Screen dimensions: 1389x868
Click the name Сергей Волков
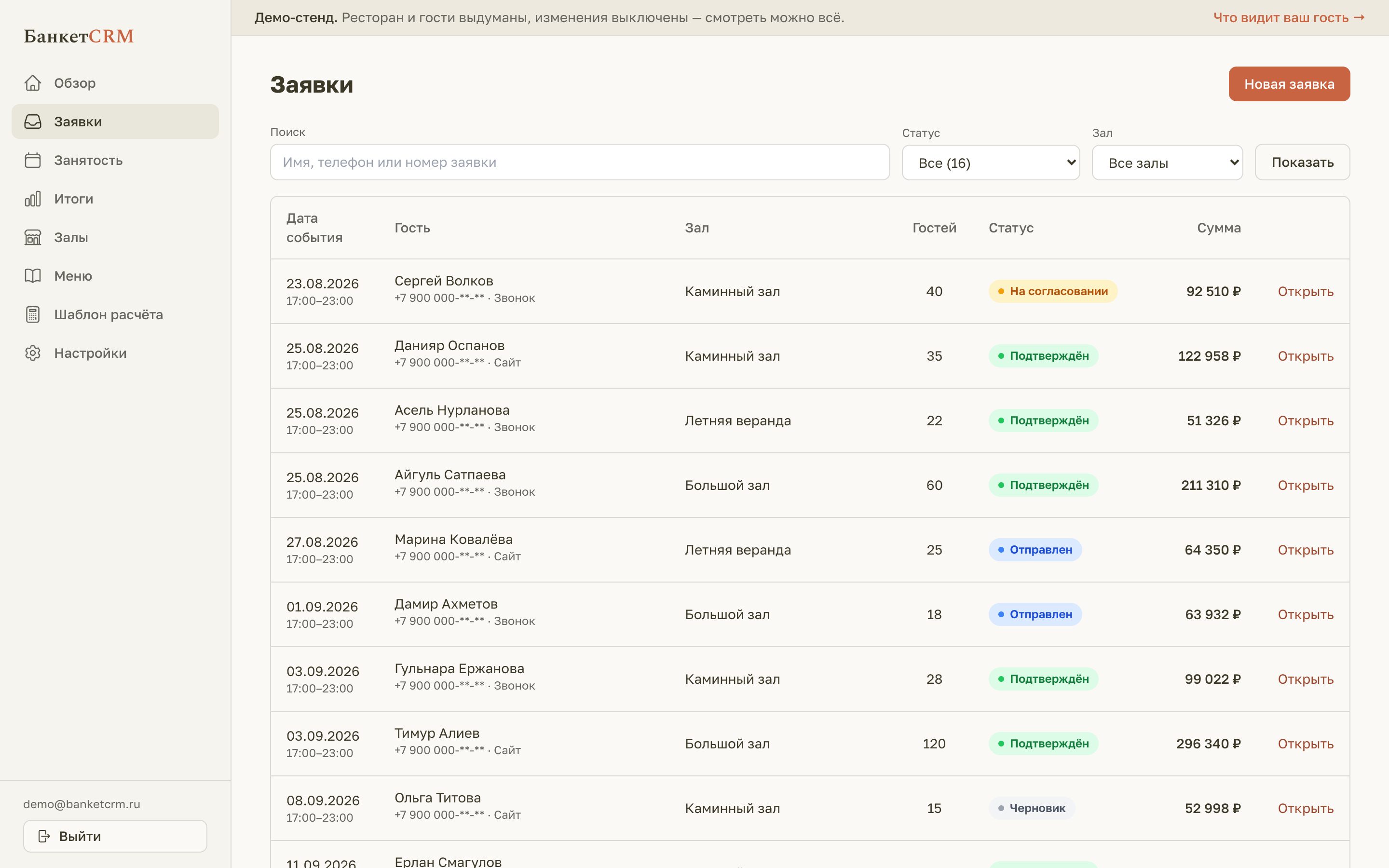click(444, 281)
